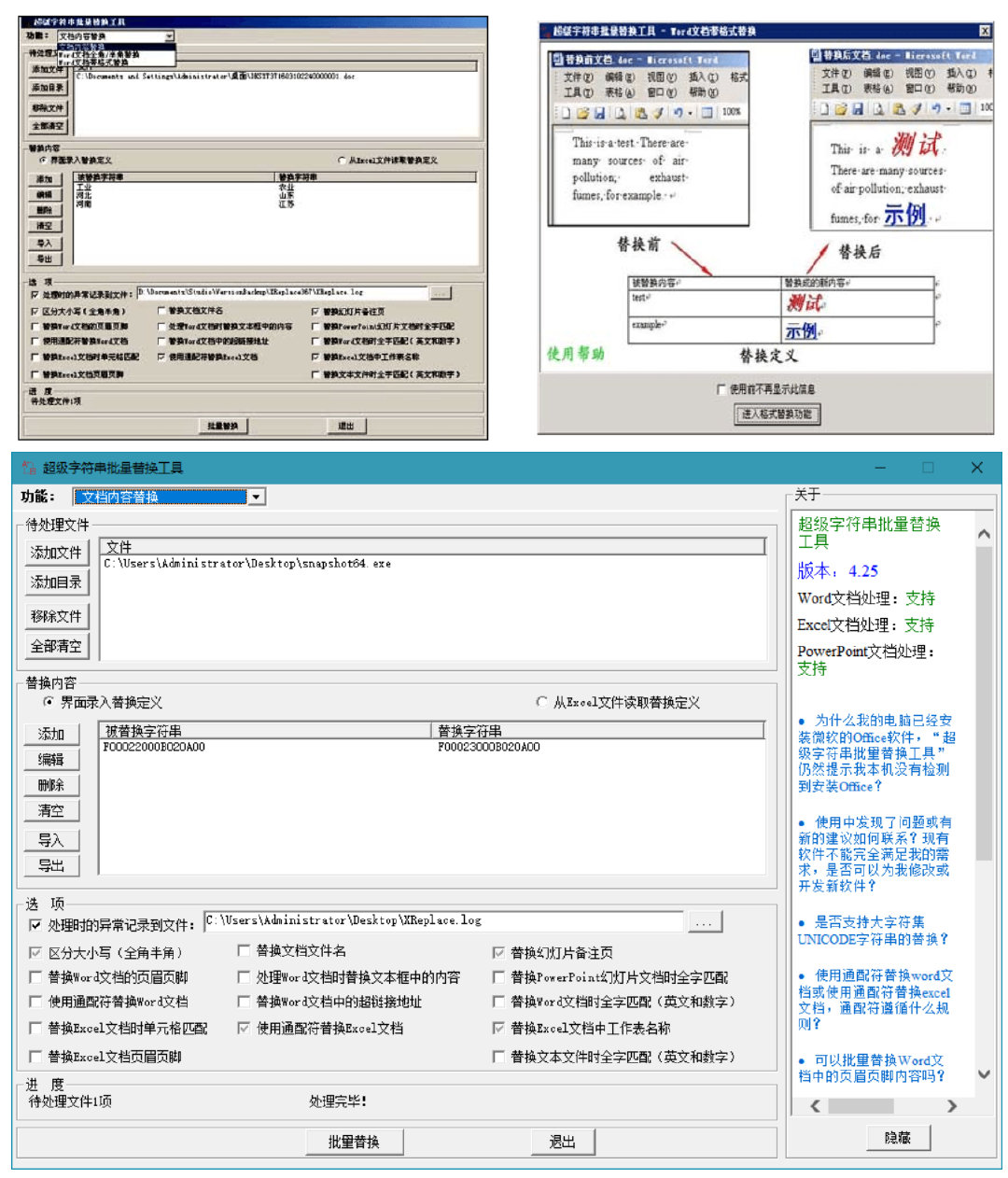Hide the 关于 panel with the 隐藏 button
Viewport: 1008px width, 1178px height.
(897, 1137)
